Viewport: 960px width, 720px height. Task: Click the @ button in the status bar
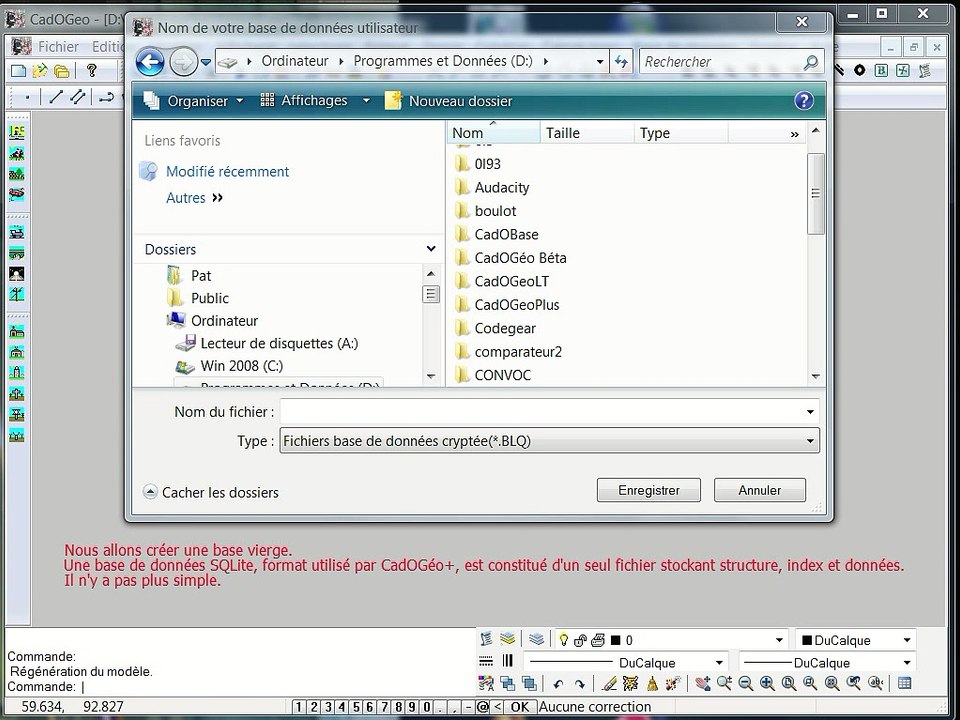482,707
